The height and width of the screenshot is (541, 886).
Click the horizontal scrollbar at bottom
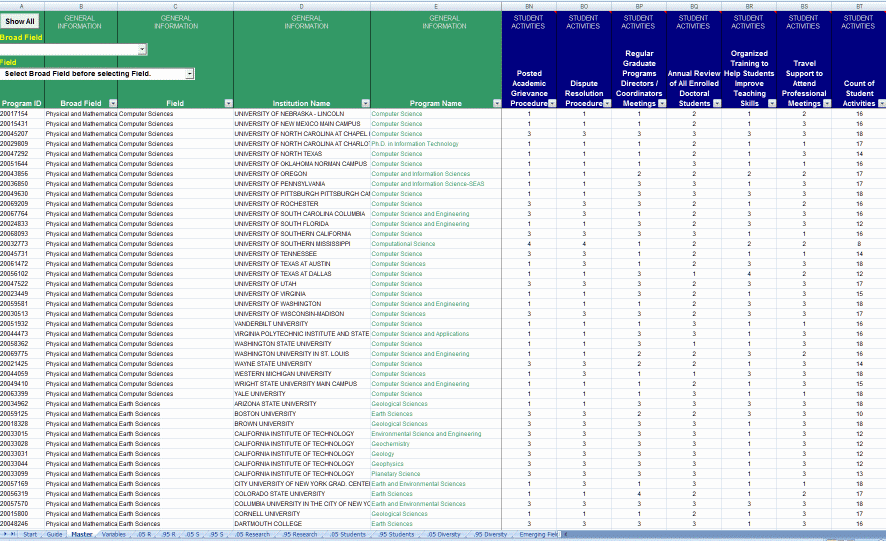(x=723, y=534)
